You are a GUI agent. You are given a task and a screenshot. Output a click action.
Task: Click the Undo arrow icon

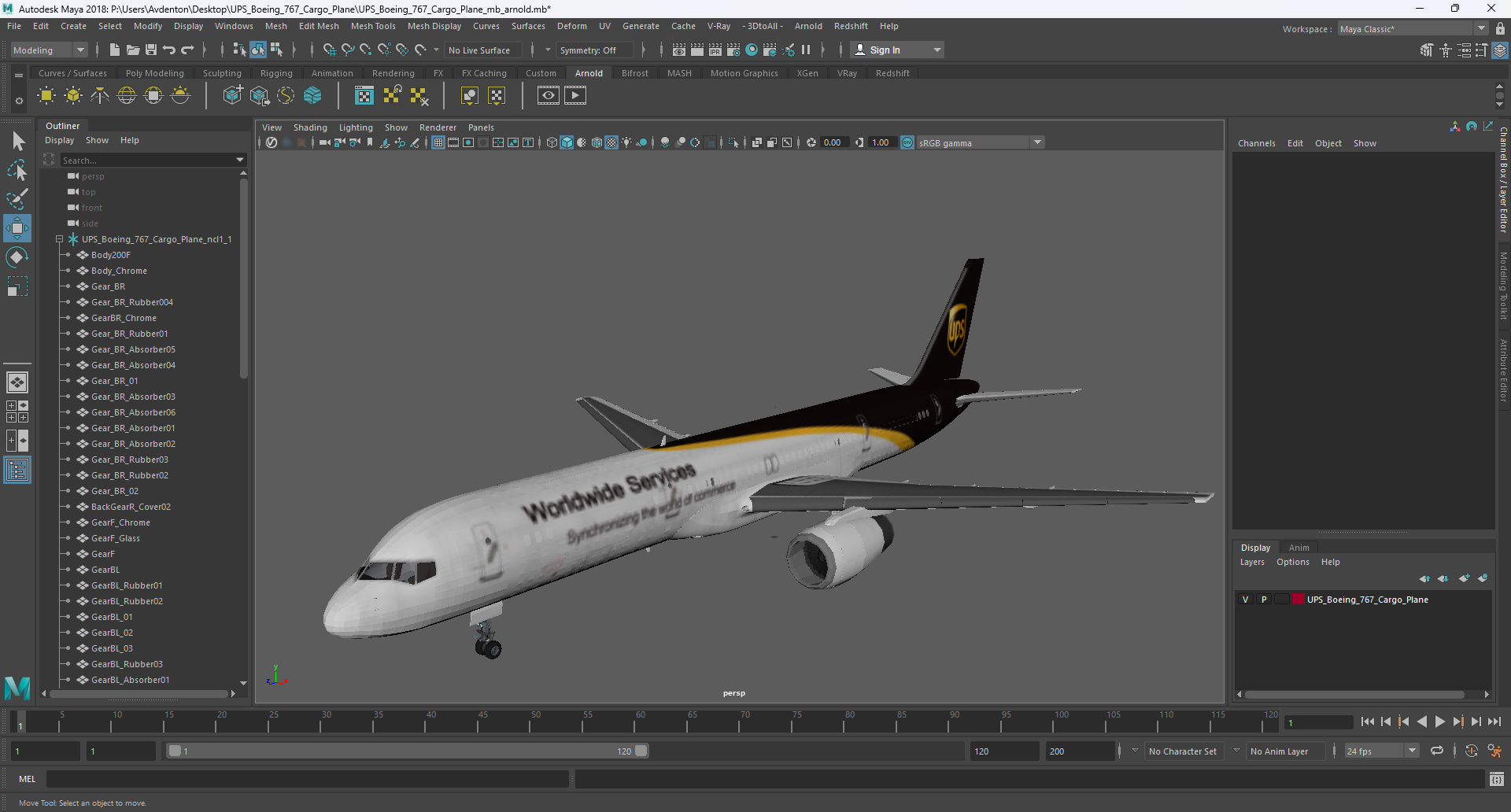click(x=168, y=50)
